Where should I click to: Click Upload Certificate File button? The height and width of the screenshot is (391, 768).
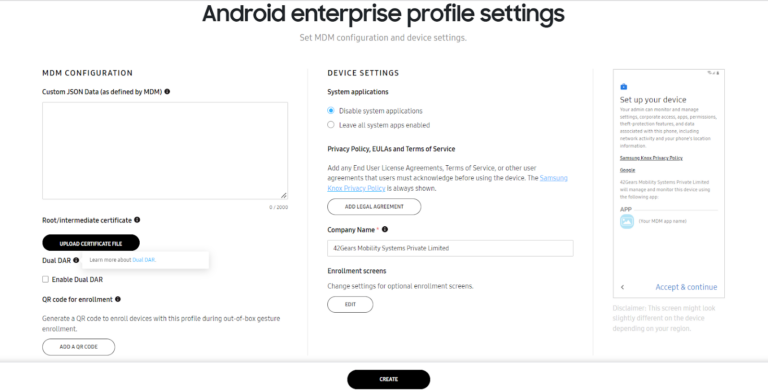pyautogui.click(x=91, y=243)
